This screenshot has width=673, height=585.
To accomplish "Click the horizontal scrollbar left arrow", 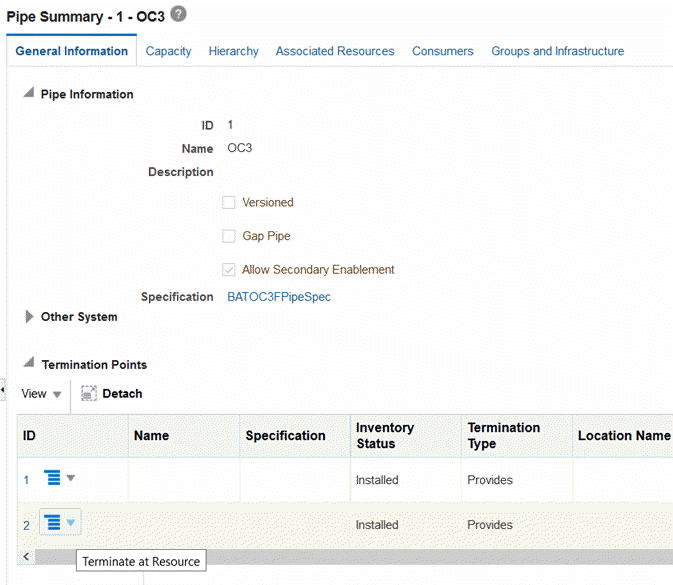I will [26, 557].
